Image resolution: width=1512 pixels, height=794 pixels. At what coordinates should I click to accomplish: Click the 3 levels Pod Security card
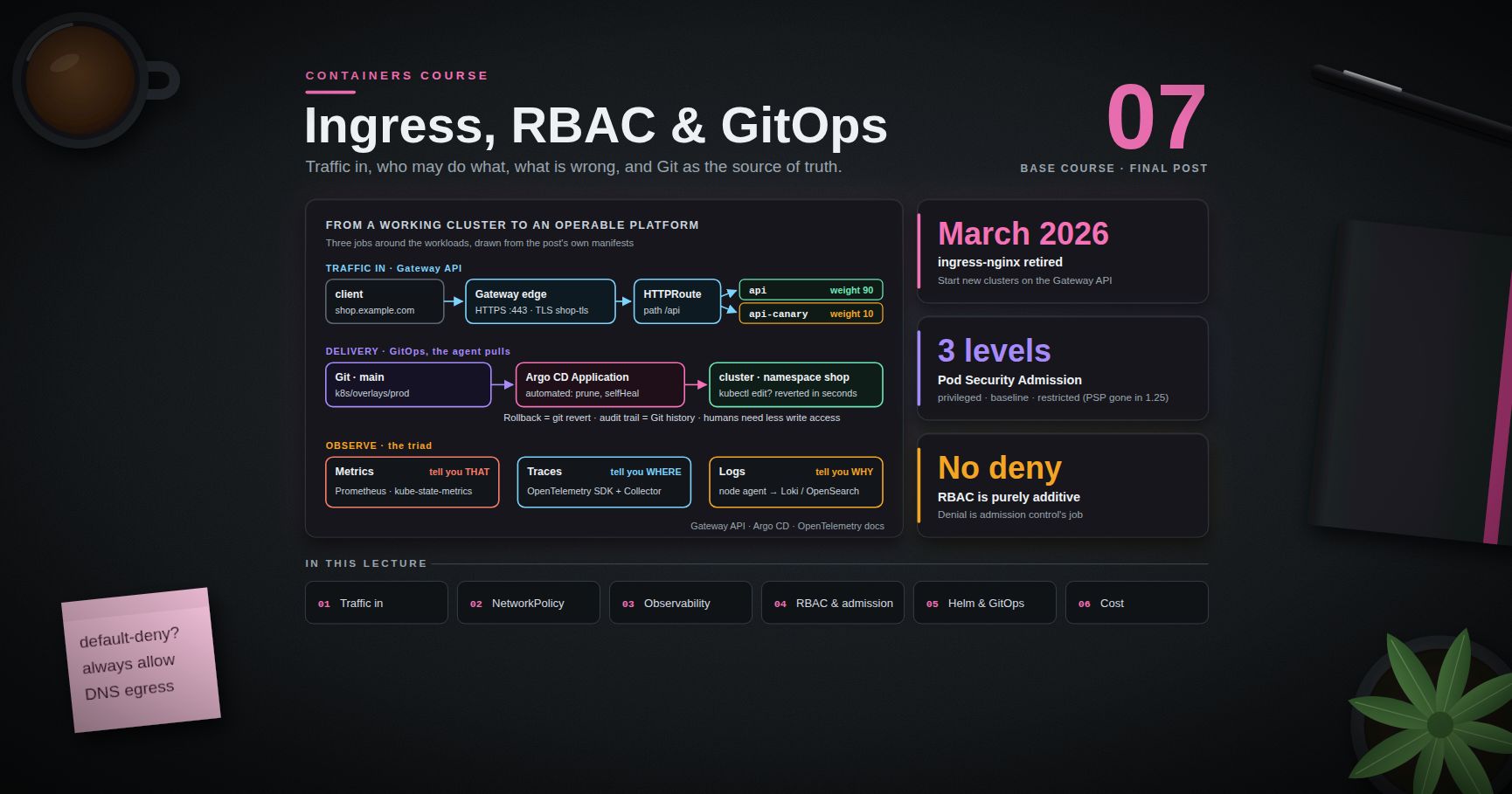(x=1062, y=369)
